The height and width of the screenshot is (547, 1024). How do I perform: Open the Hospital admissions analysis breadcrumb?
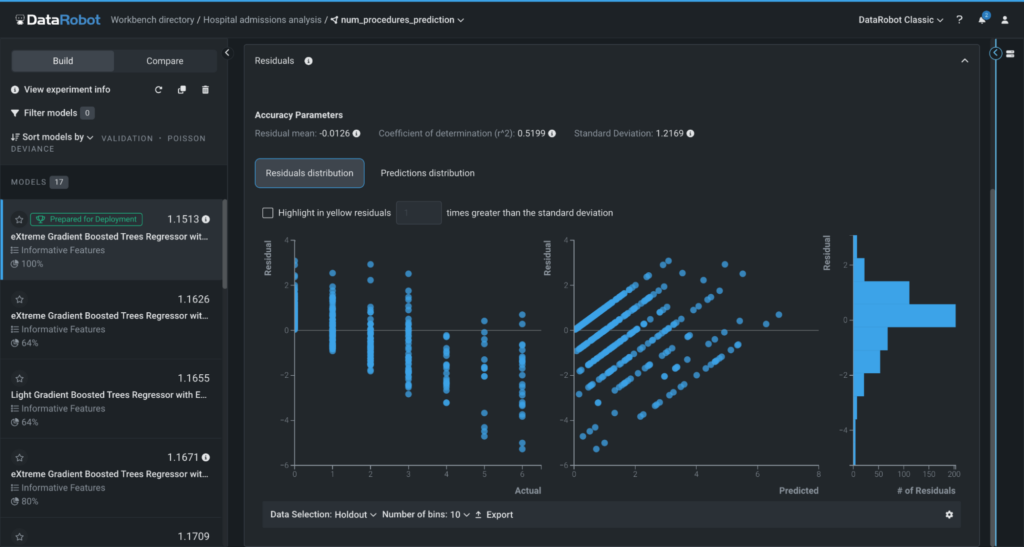click(263, 20)
